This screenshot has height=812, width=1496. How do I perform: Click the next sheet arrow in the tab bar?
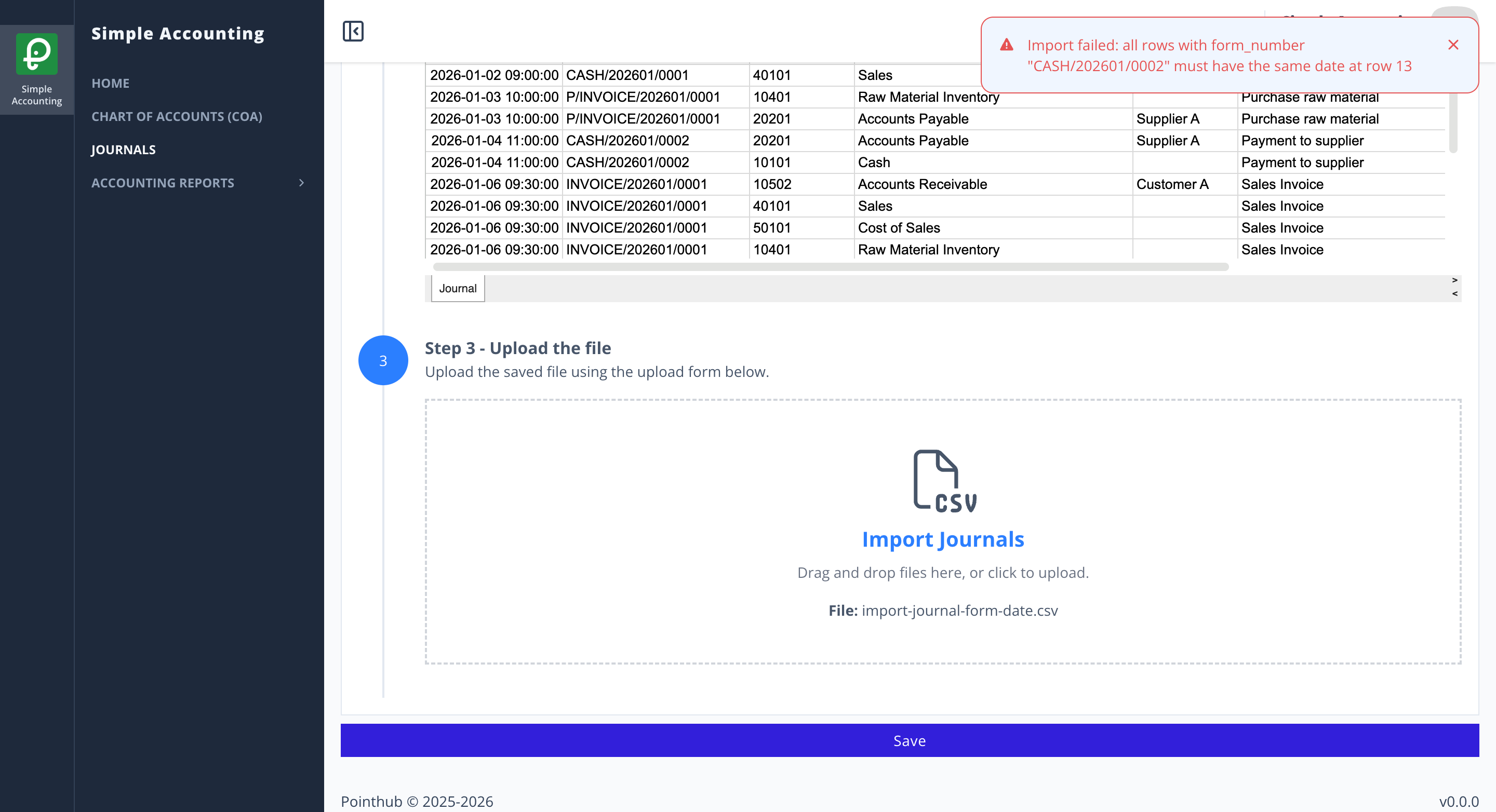tap(1454, 280)
